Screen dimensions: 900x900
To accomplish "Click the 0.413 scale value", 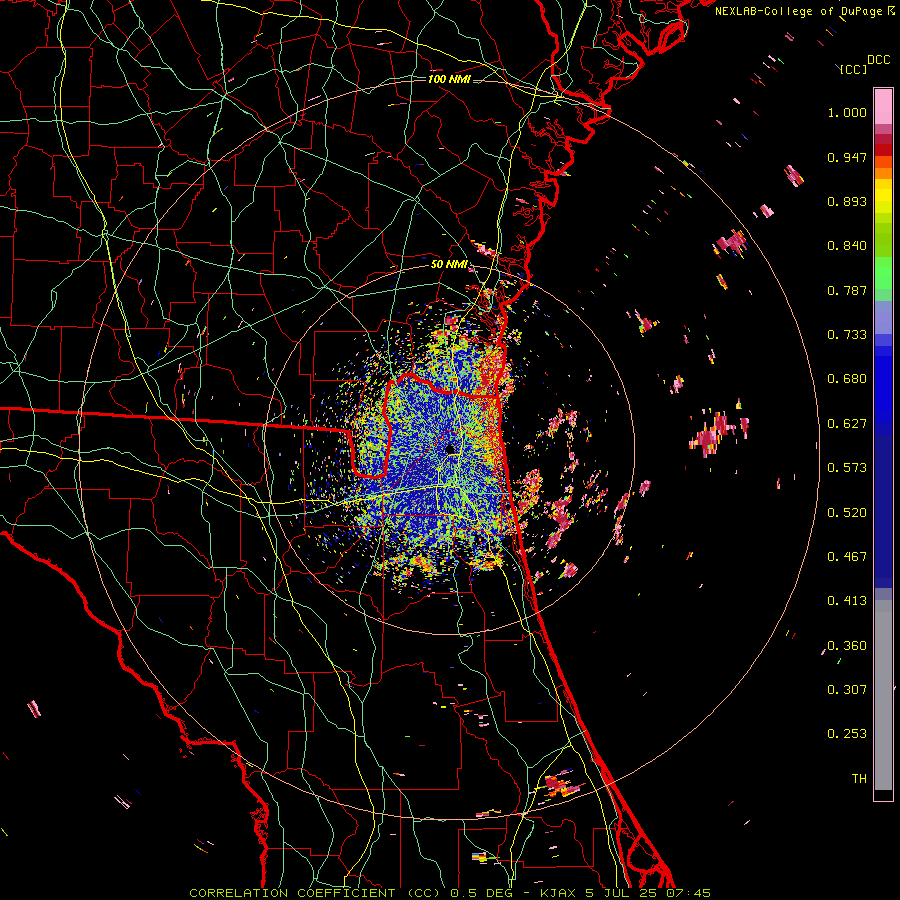I will pos(847,601).
